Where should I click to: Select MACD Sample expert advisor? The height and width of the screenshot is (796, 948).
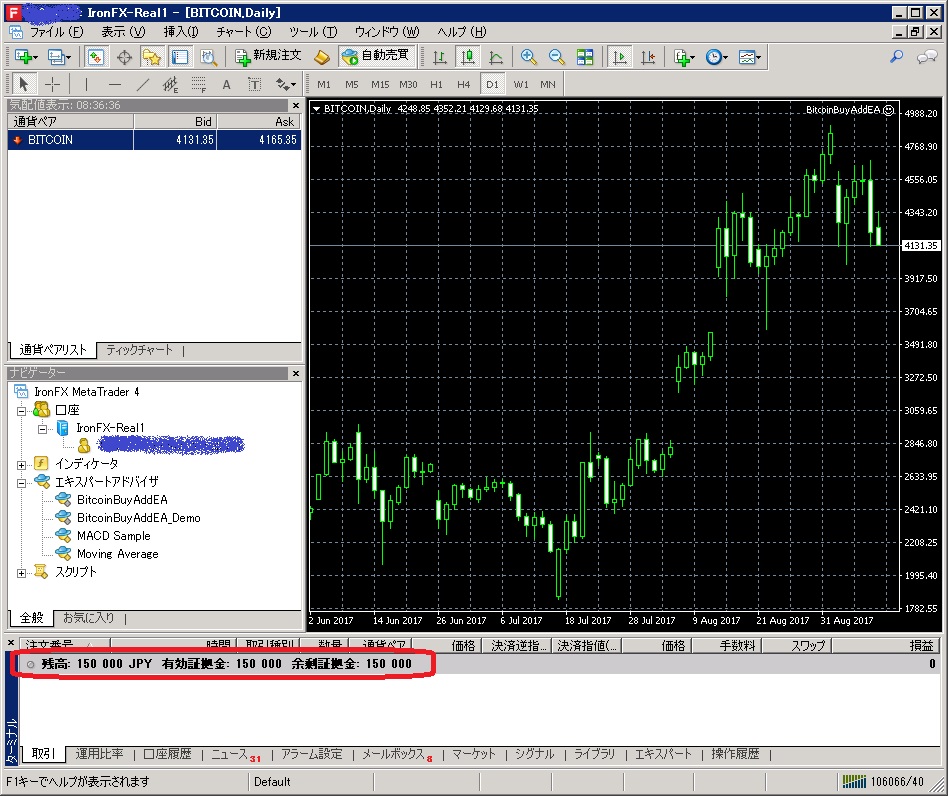click(113, 536)
